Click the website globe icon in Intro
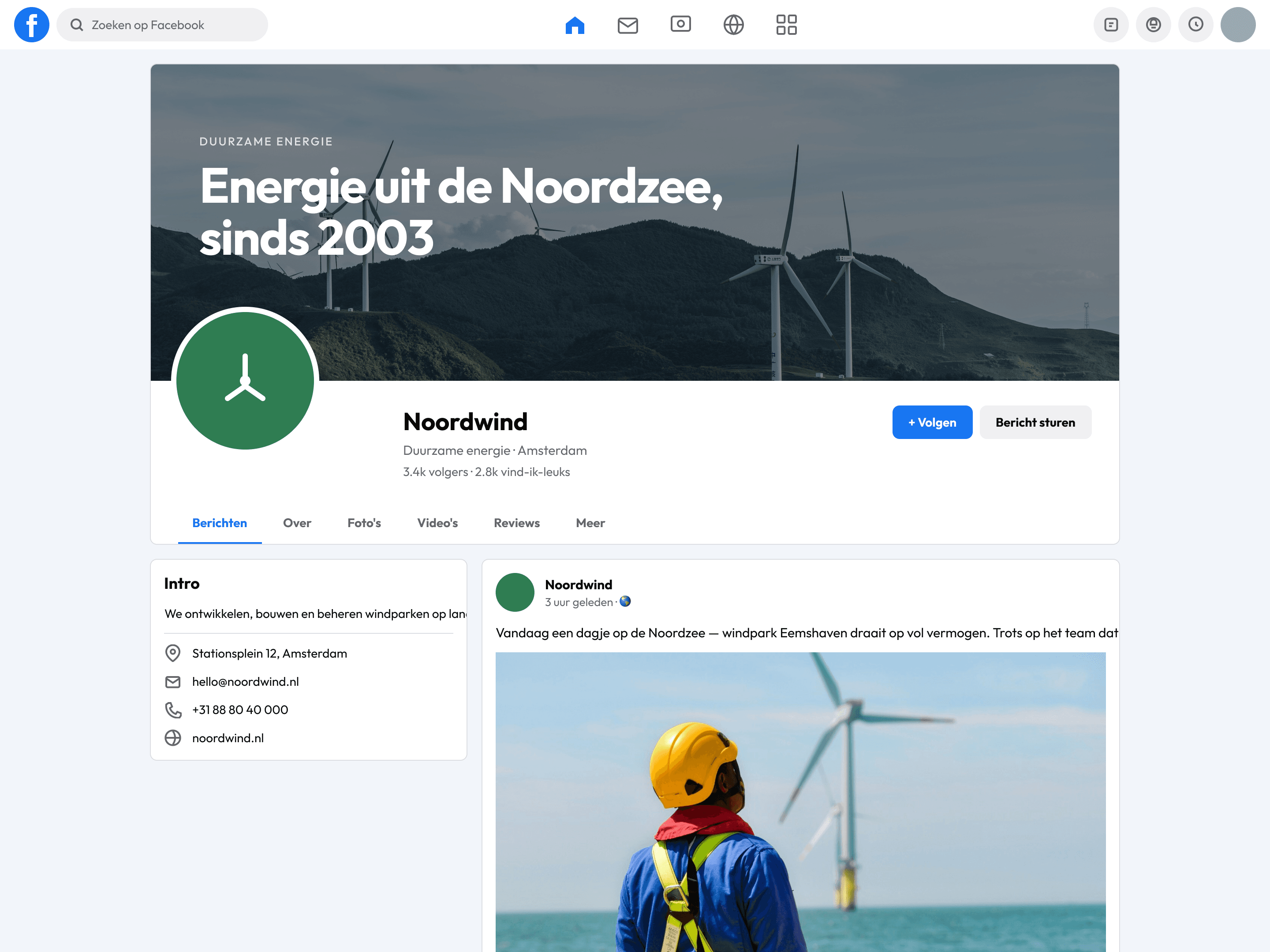Image resolution: width=1270 pixels, height=952 pixels. [173, 737]
